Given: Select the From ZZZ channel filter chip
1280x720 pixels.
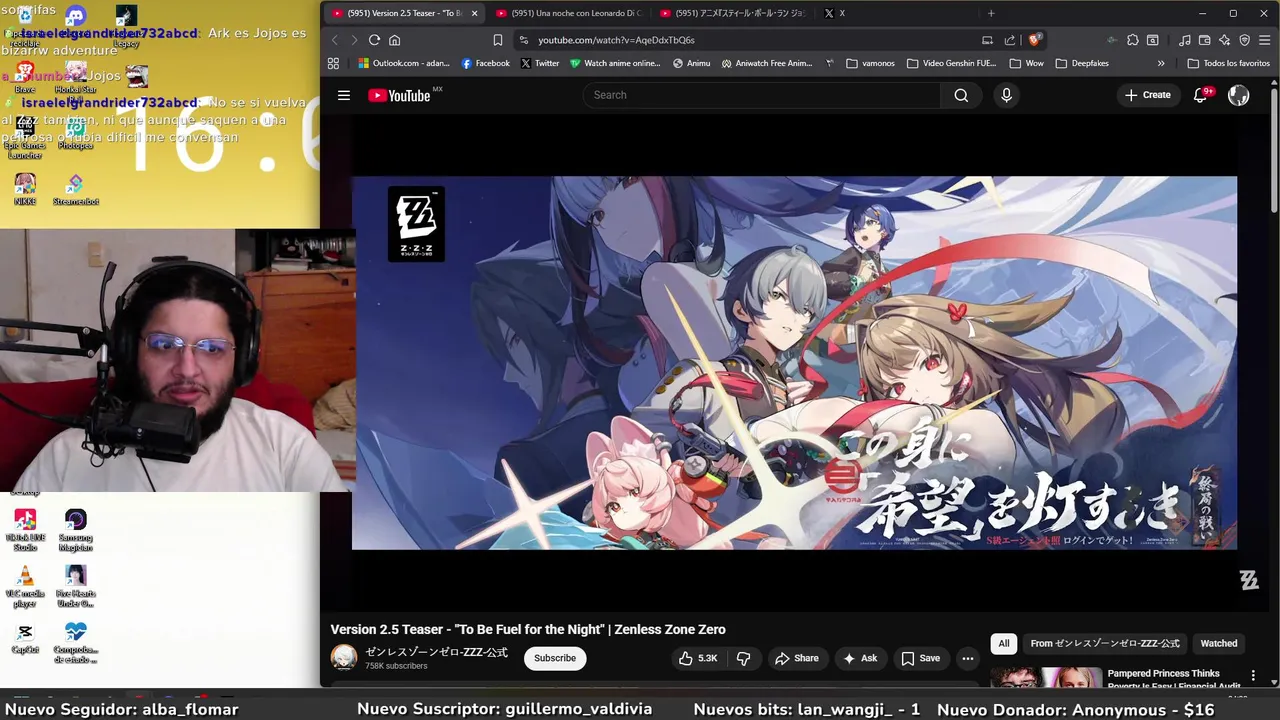Looking at the screenshot, I should tap(1105, 643).
